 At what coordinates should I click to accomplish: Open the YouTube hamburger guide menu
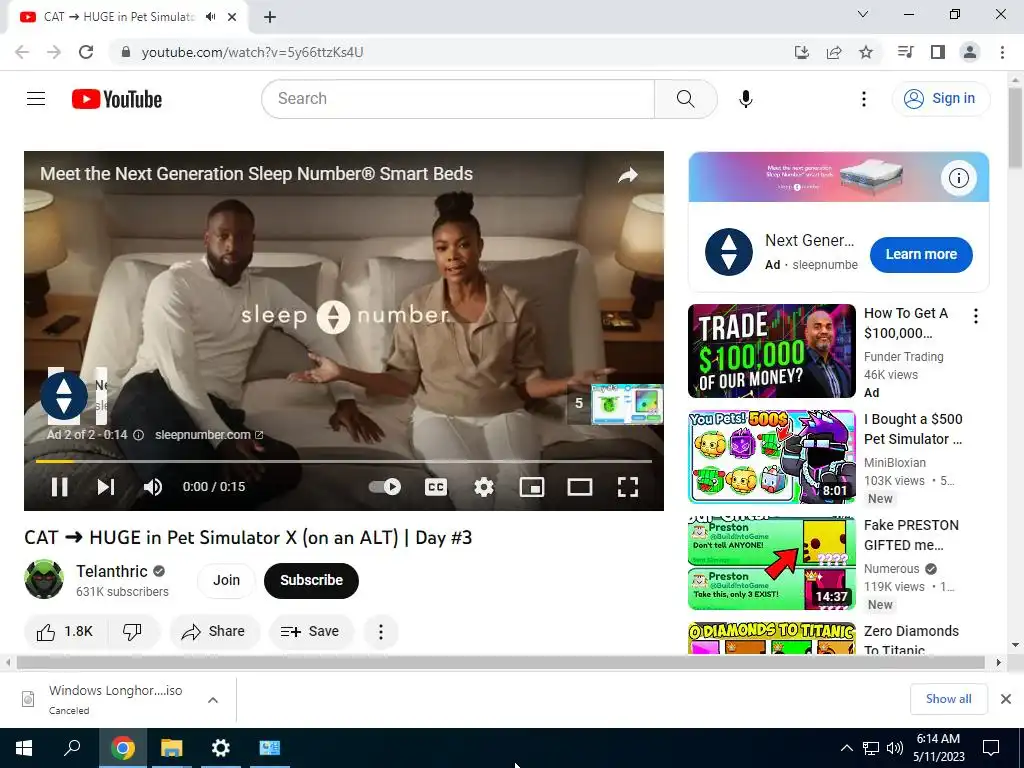[x=36, y=99]
